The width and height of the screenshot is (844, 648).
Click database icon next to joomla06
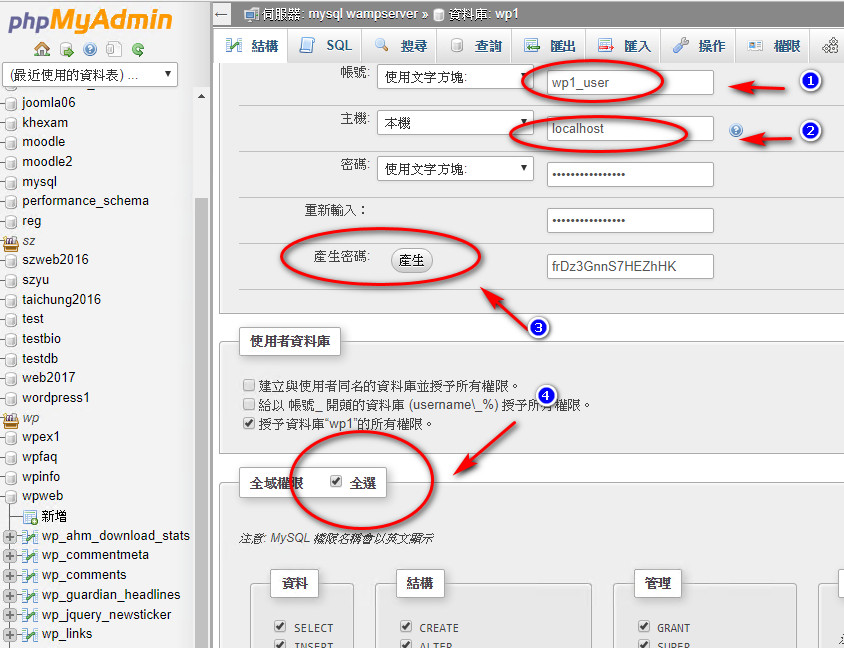[x=11, y=103]
